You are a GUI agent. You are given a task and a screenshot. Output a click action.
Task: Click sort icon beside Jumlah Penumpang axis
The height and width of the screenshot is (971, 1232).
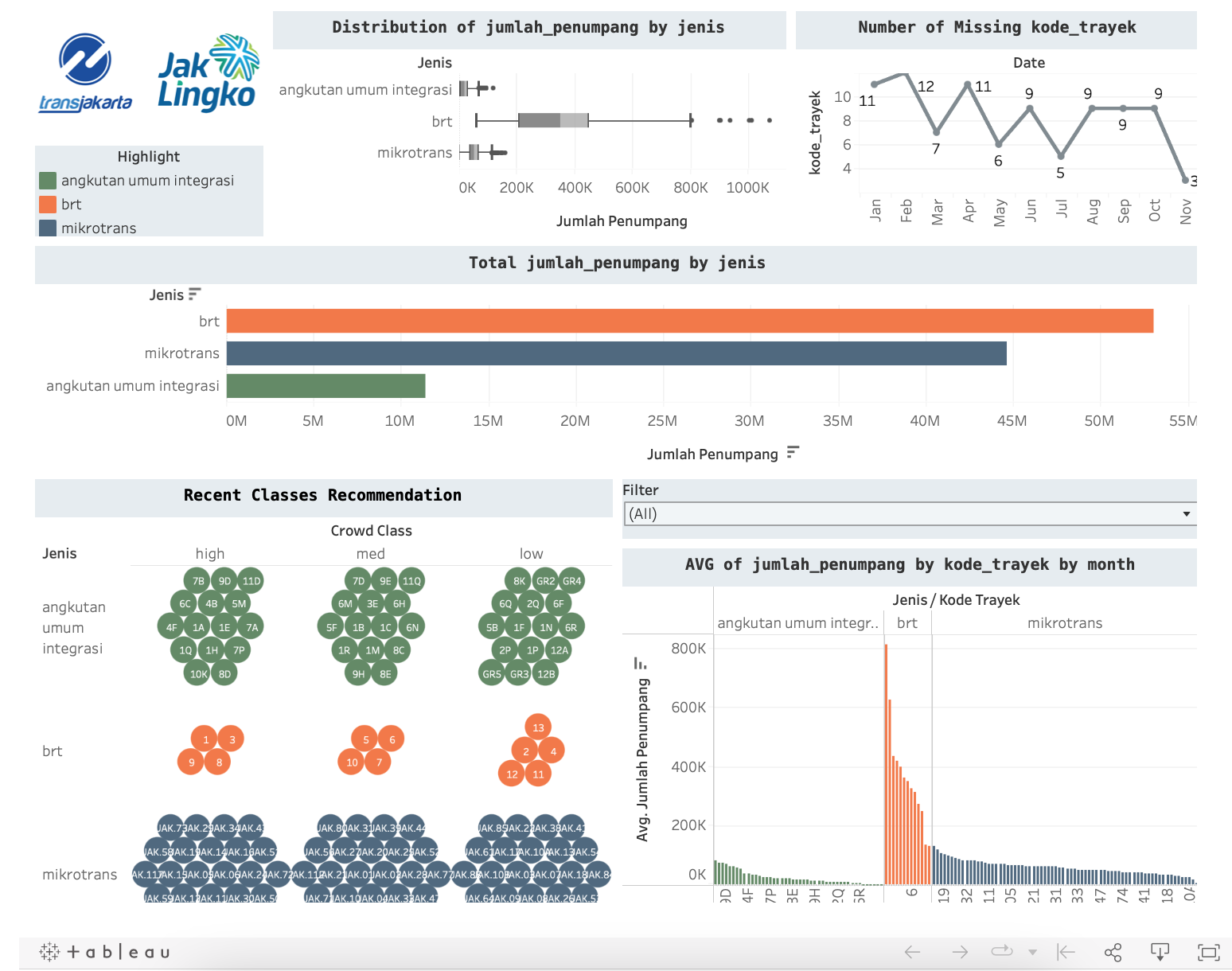click(793, 452)
